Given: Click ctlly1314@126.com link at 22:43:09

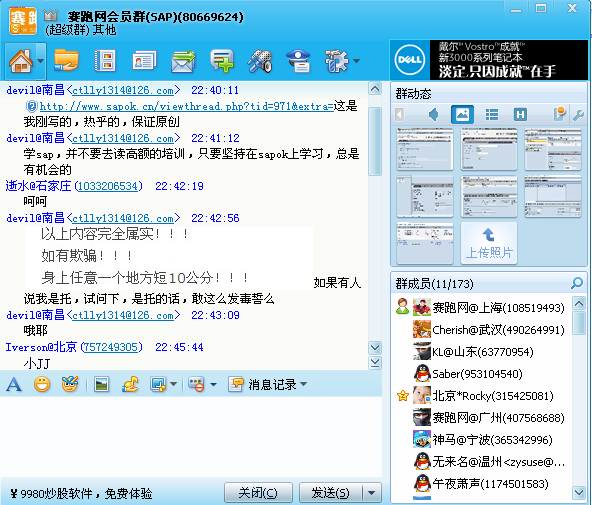Looking at the screenshot, I should click(x=123, y=315).
